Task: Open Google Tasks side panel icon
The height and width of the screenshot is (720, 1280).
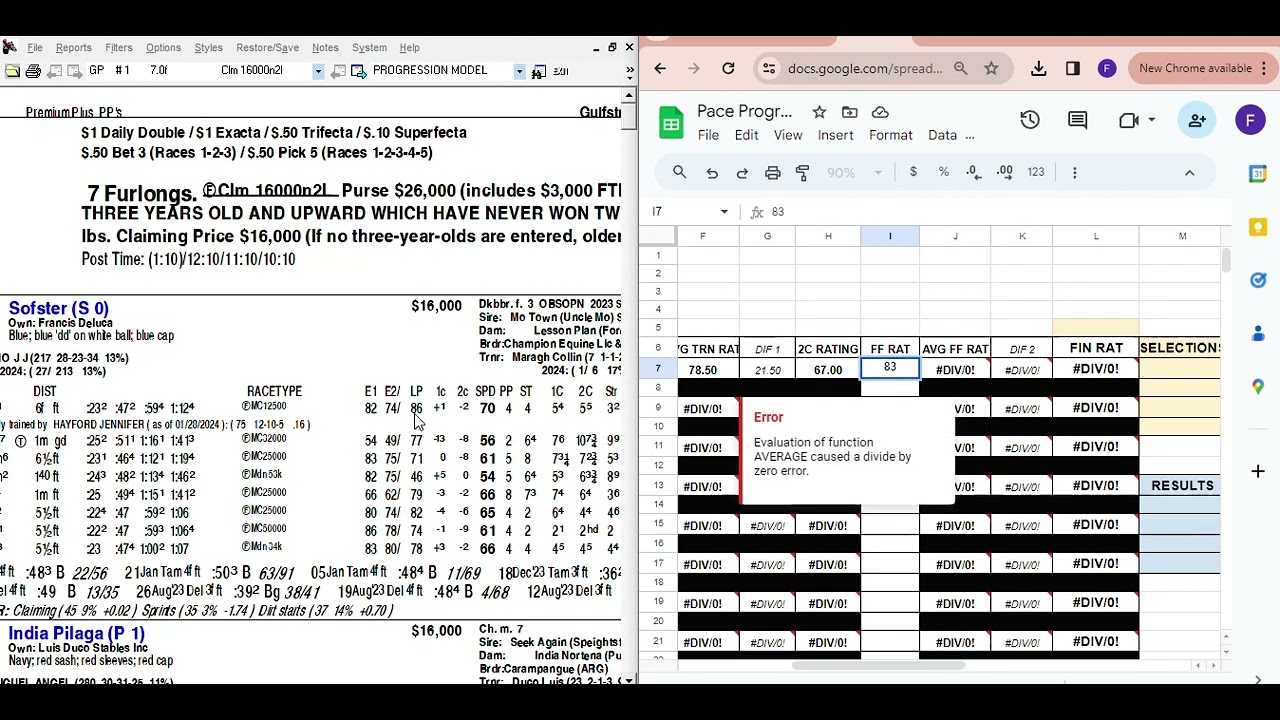Action: (1258, 280)
